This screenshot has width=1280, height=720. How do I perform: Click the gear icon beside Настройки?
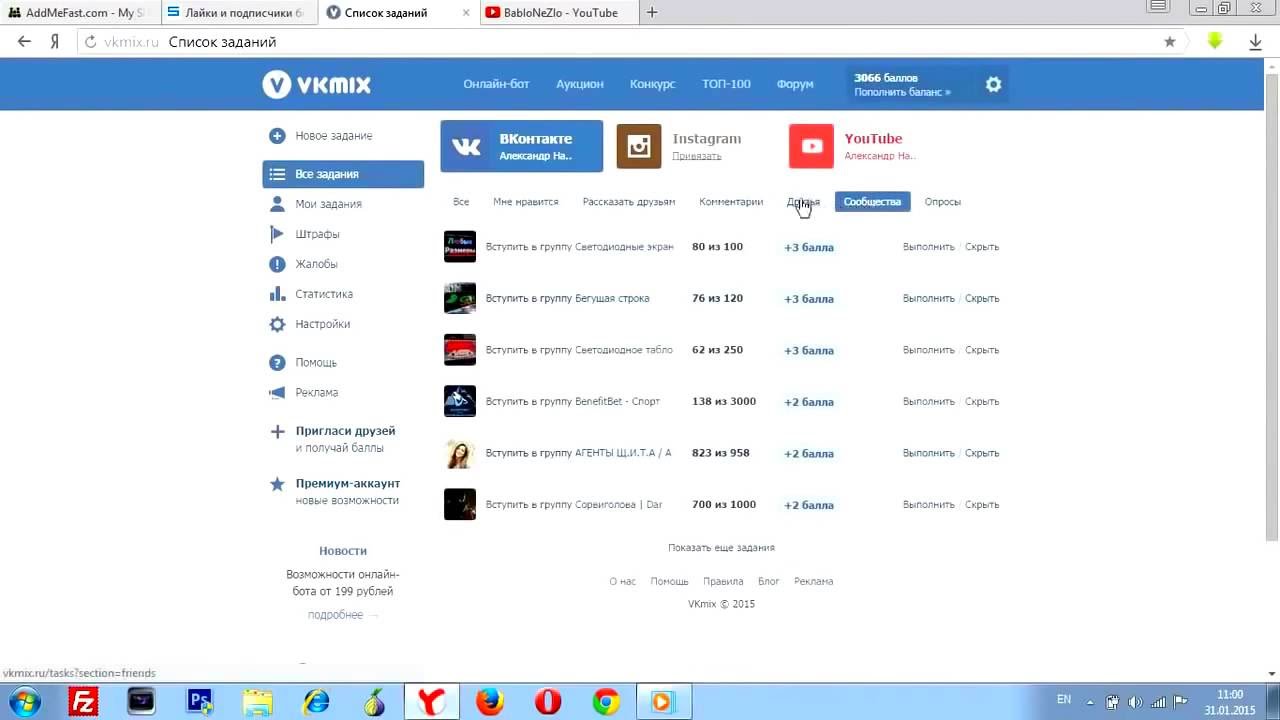[277, 324]
